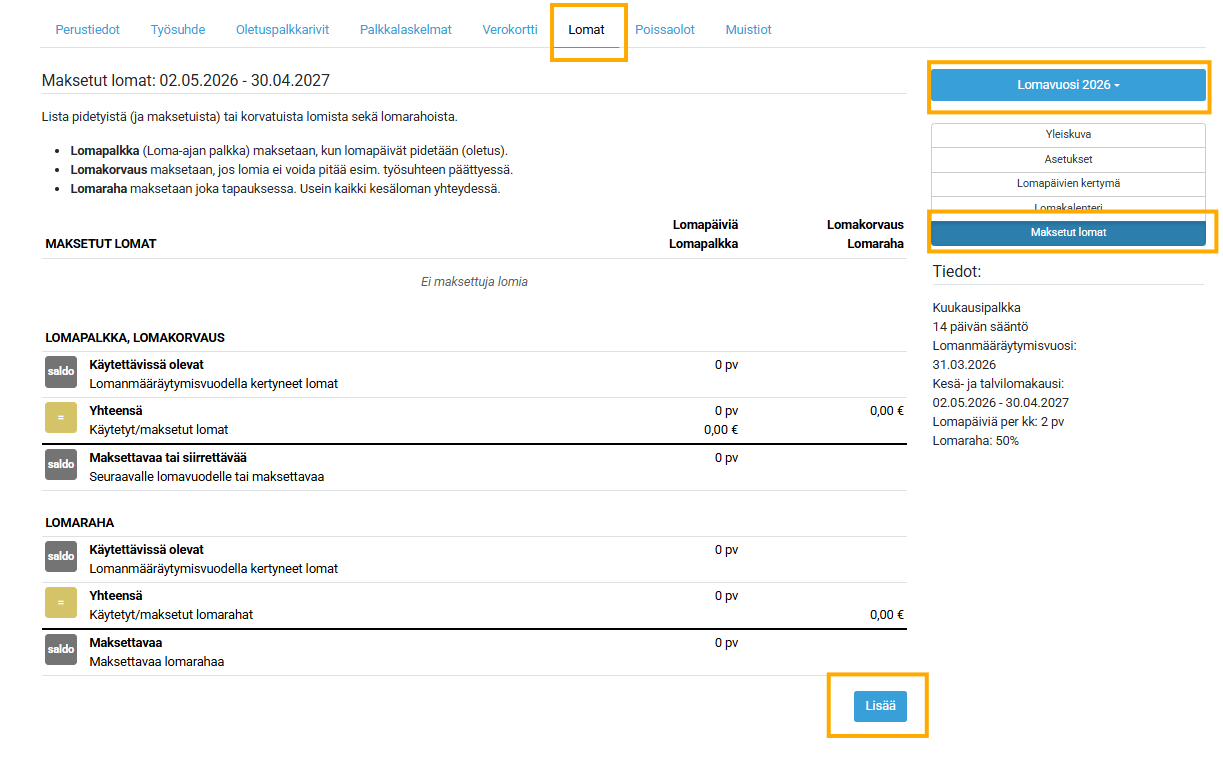Click the date 31.03.2026
The image size is (1223, 757).
point(964,365)
